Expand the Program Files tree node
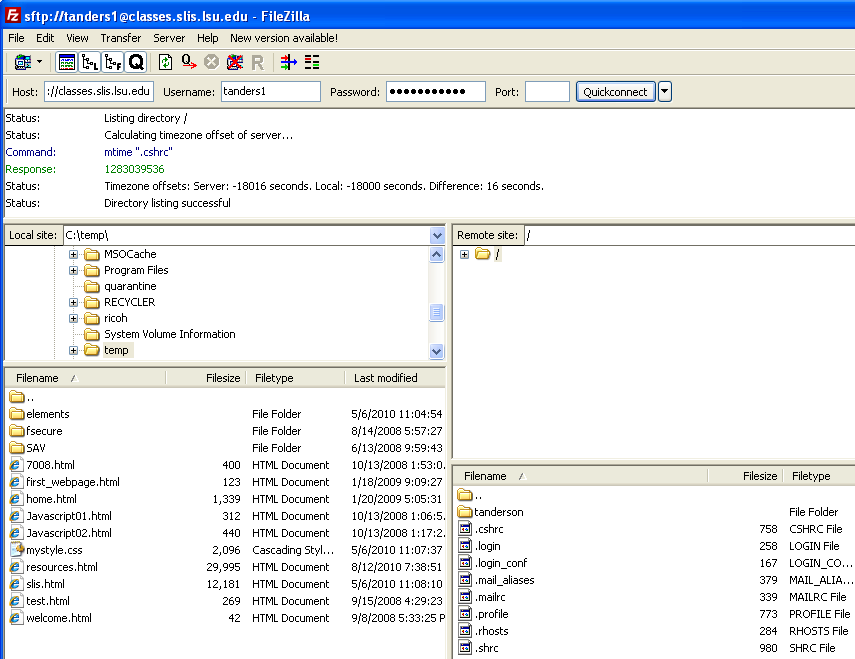 tap(73, 270)
